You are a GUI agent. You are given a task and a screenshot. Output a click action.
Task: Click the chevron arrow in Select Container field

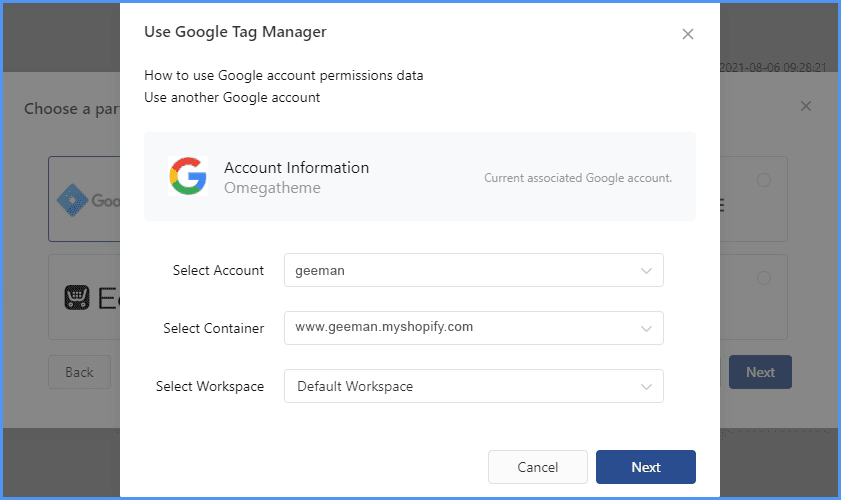[x=647, y=327]
